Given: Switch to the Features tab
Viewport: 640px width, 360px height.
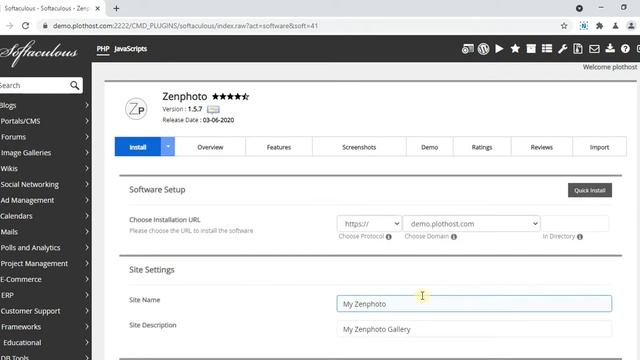Looking at the screenshot, I should point(279,147).
